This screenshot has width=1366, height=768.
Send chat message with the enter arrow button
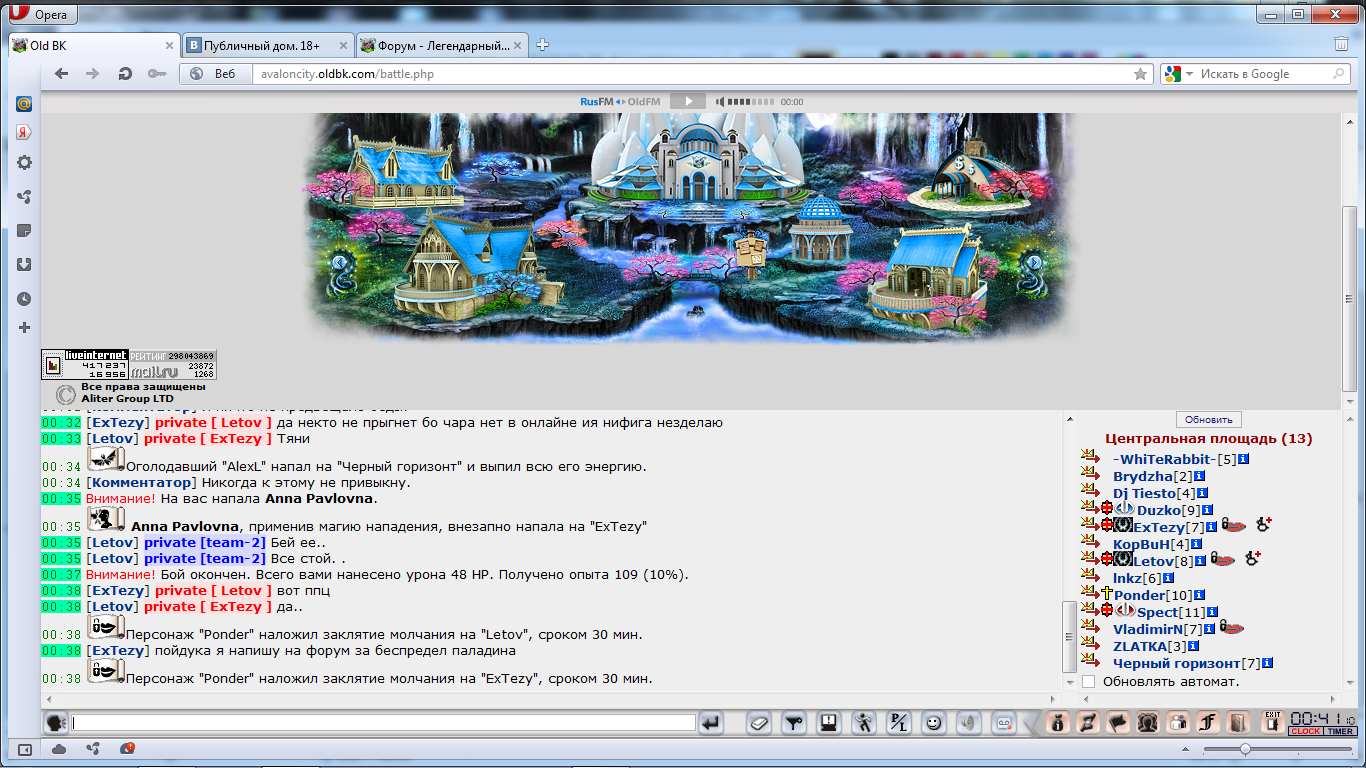click(x=711, y=723)
